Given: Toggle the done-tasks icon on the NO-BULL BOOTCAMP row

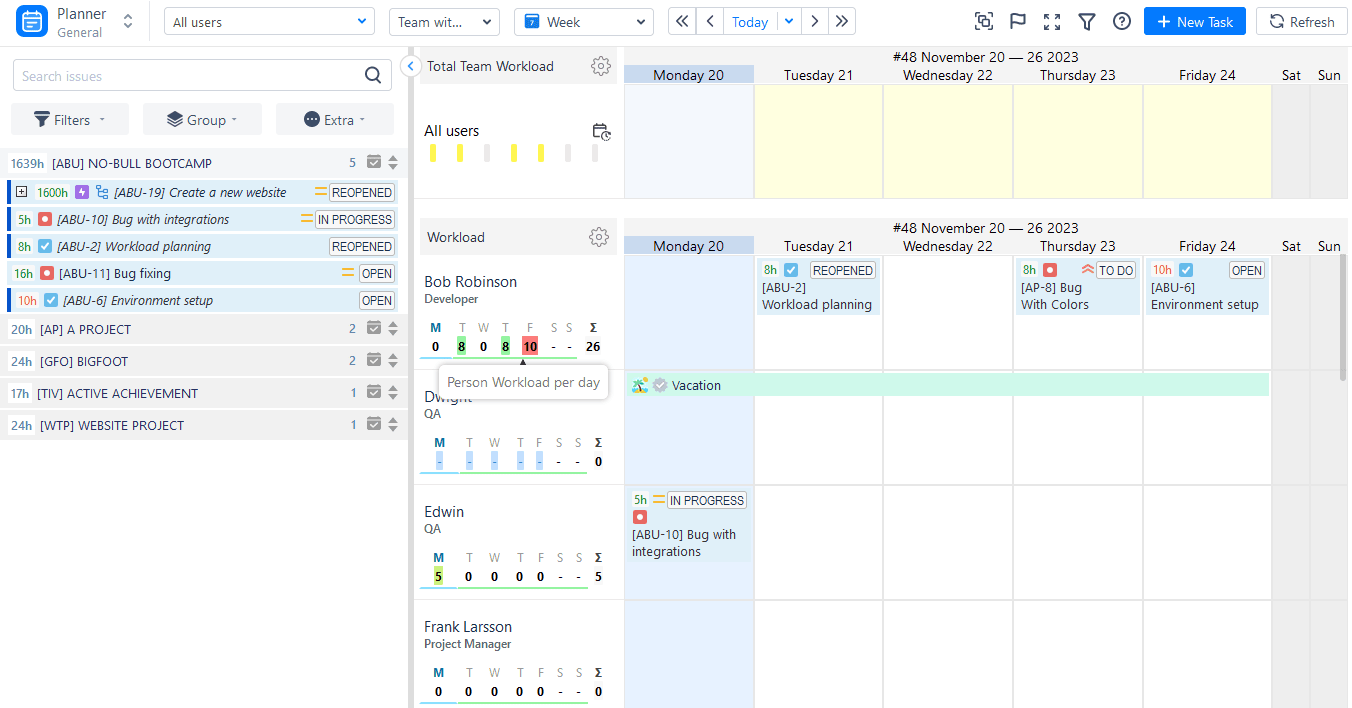Looking at the screenshot, I should [374, 162].
